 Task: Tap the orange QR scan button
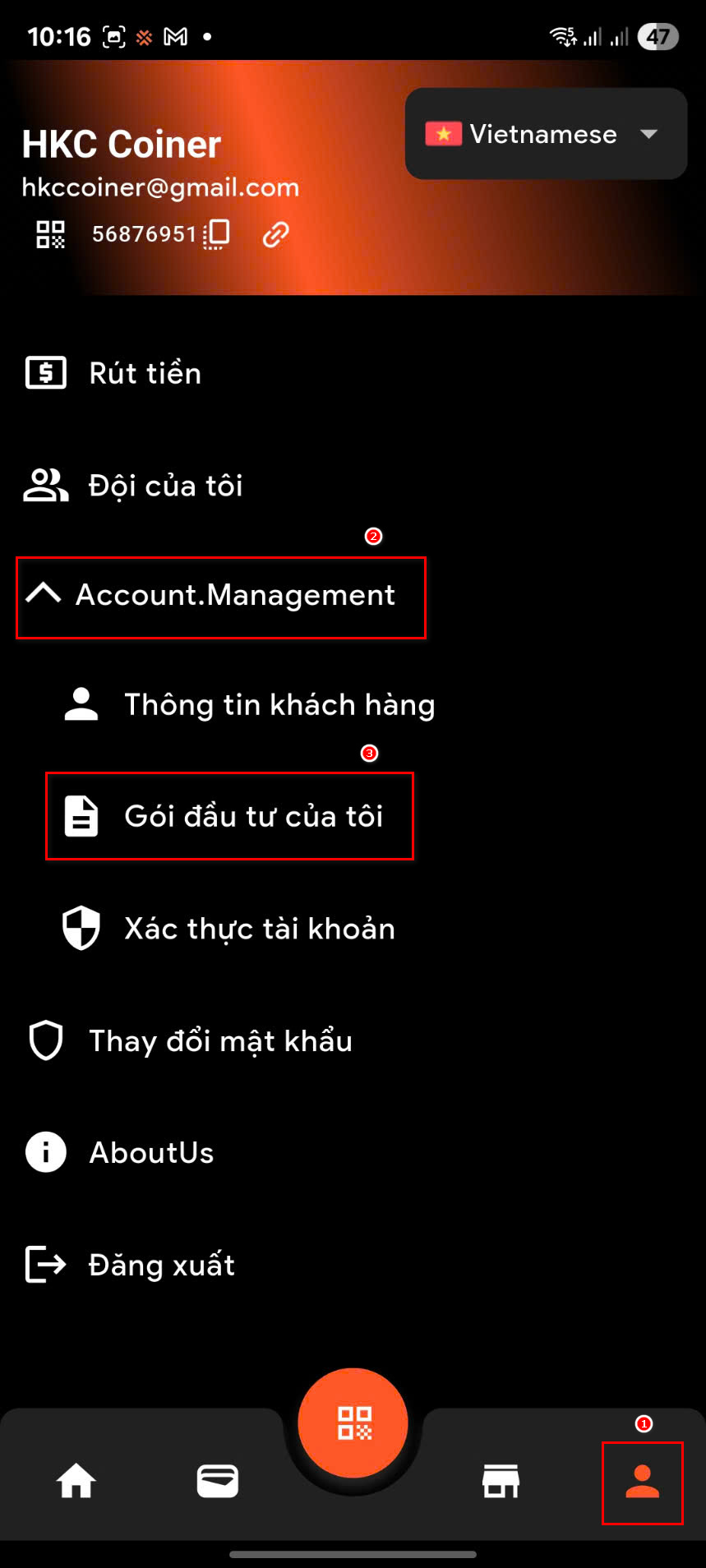click(353, 1423)
